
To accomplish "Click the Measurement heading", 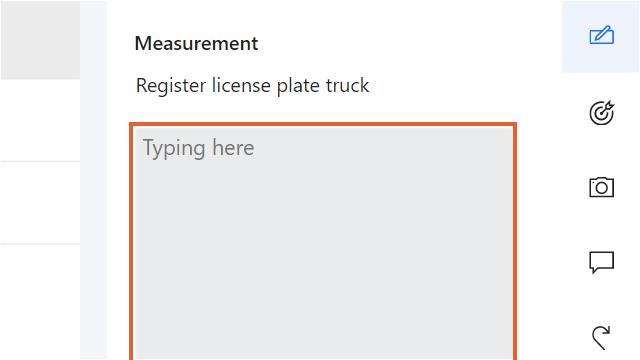I will (196, 43).
